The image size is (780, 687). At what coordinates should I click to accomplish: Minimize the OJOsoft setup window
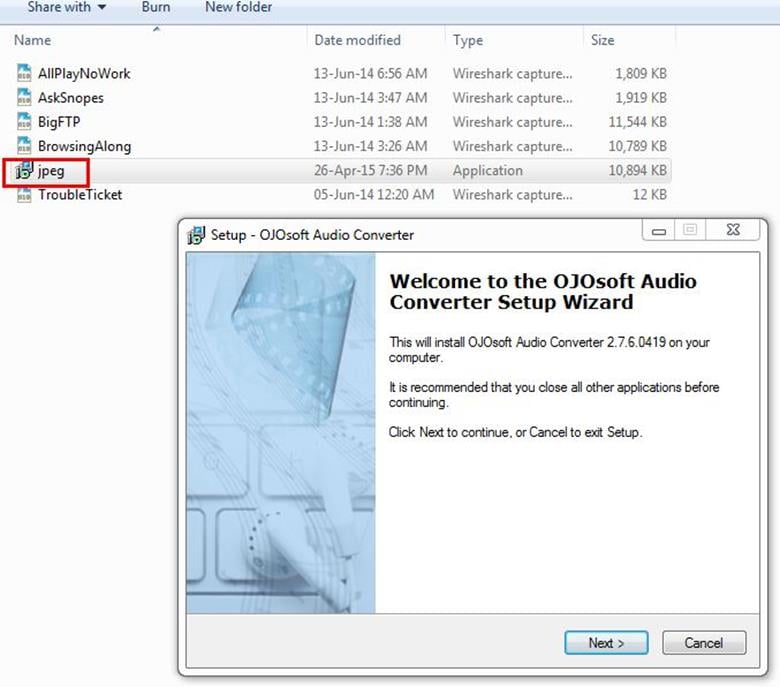tap(659, 231)
